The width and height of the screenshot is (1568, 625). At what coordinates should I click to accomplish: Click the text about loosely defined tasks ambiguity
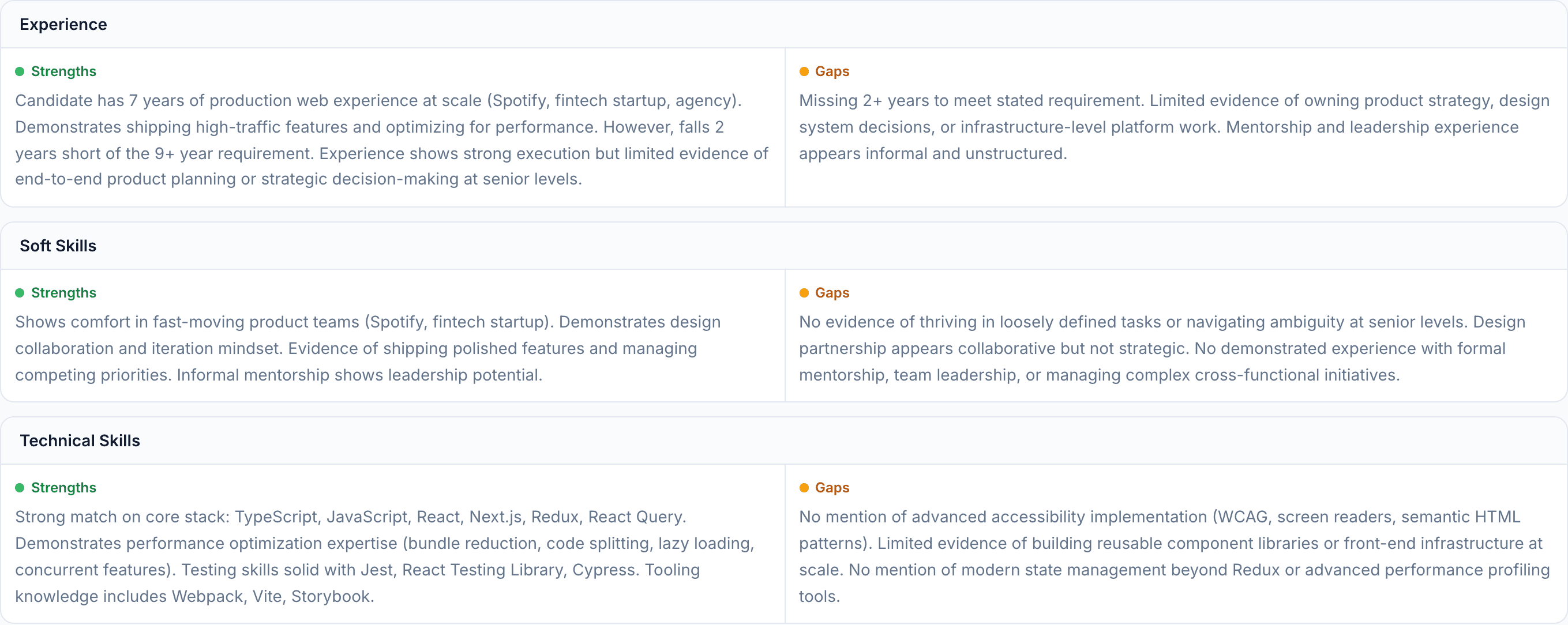(1162, 348)
